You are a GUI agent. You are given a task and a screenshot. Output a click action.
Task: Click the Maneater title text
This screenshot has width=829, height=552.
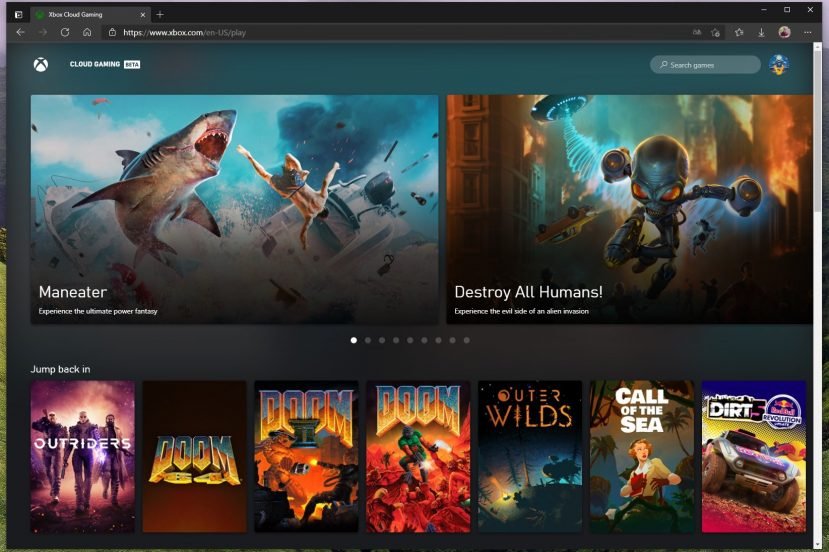[x=73, y=292]
